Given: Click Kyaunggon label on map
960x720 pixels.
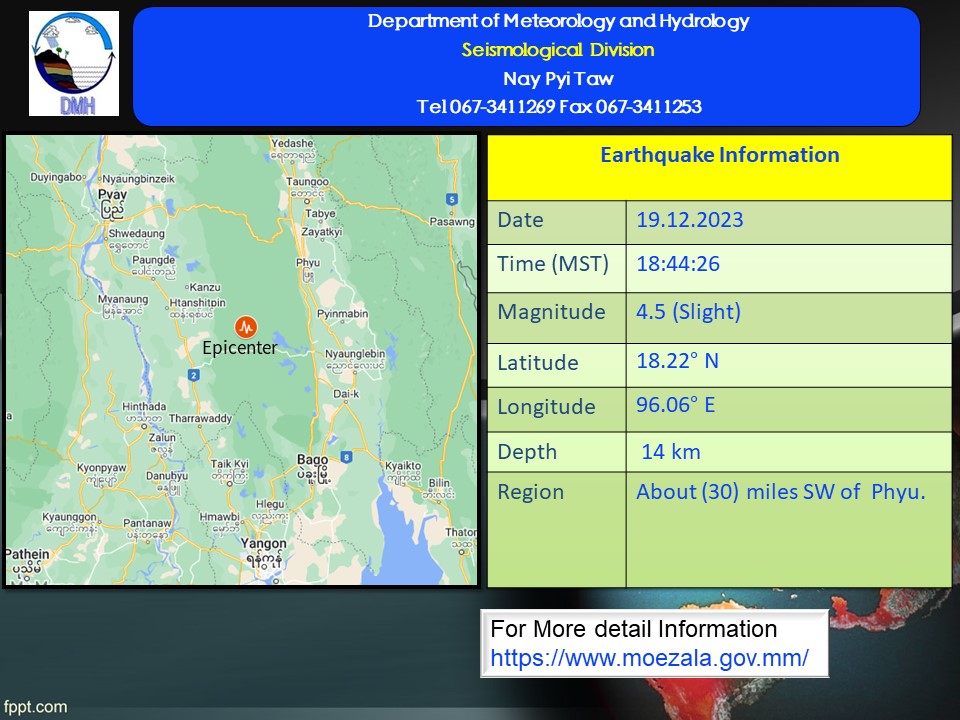Looking at the screenshot, I should 69,517.
